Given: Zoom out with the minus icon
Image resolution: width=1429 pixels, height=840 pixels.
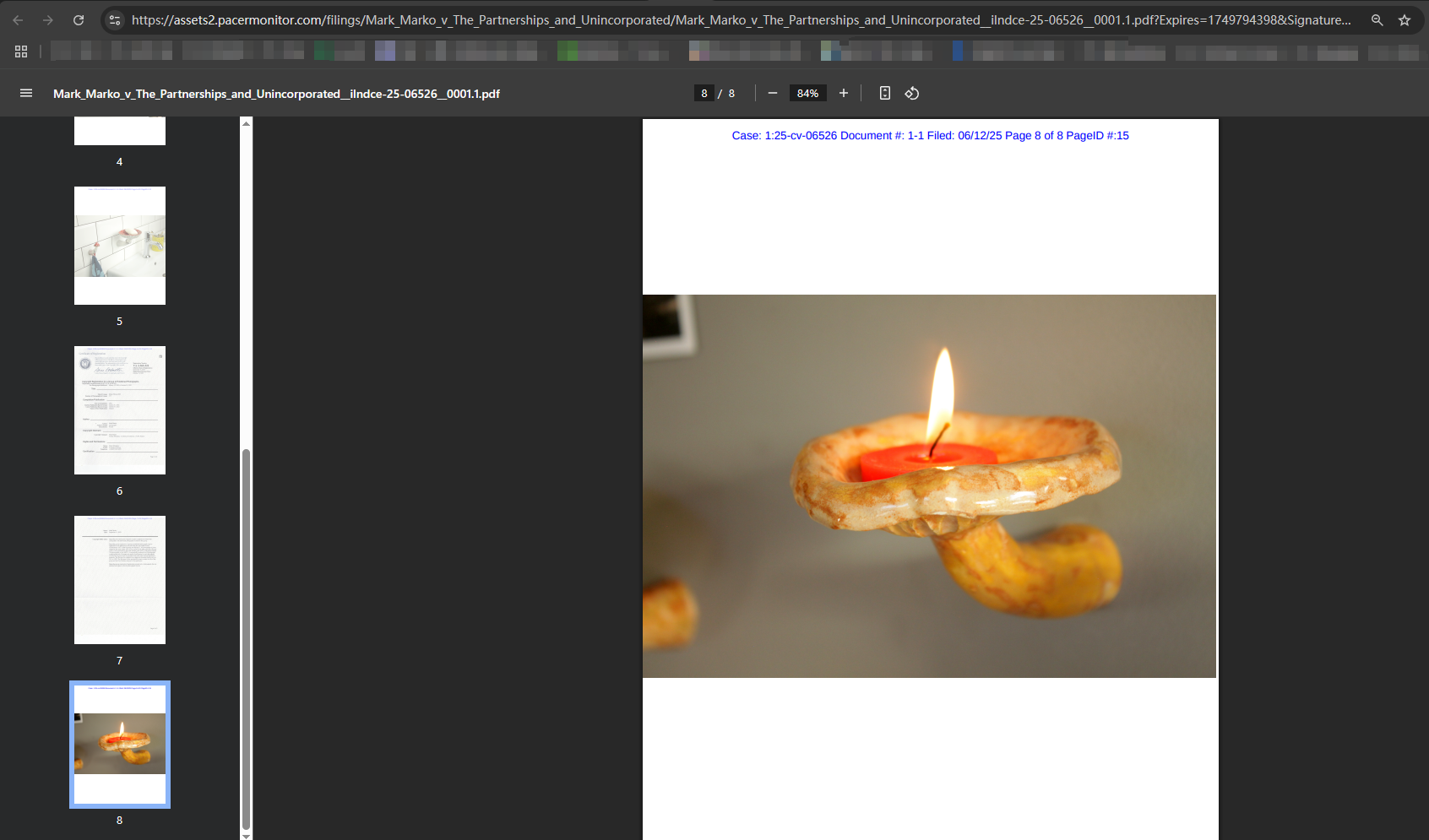Looking at the screenshot, I should 772,93.
